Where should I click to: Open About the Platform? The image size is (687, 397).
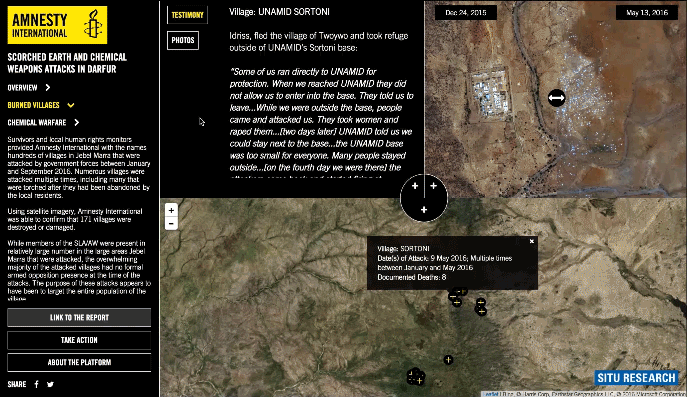point(79,362)
